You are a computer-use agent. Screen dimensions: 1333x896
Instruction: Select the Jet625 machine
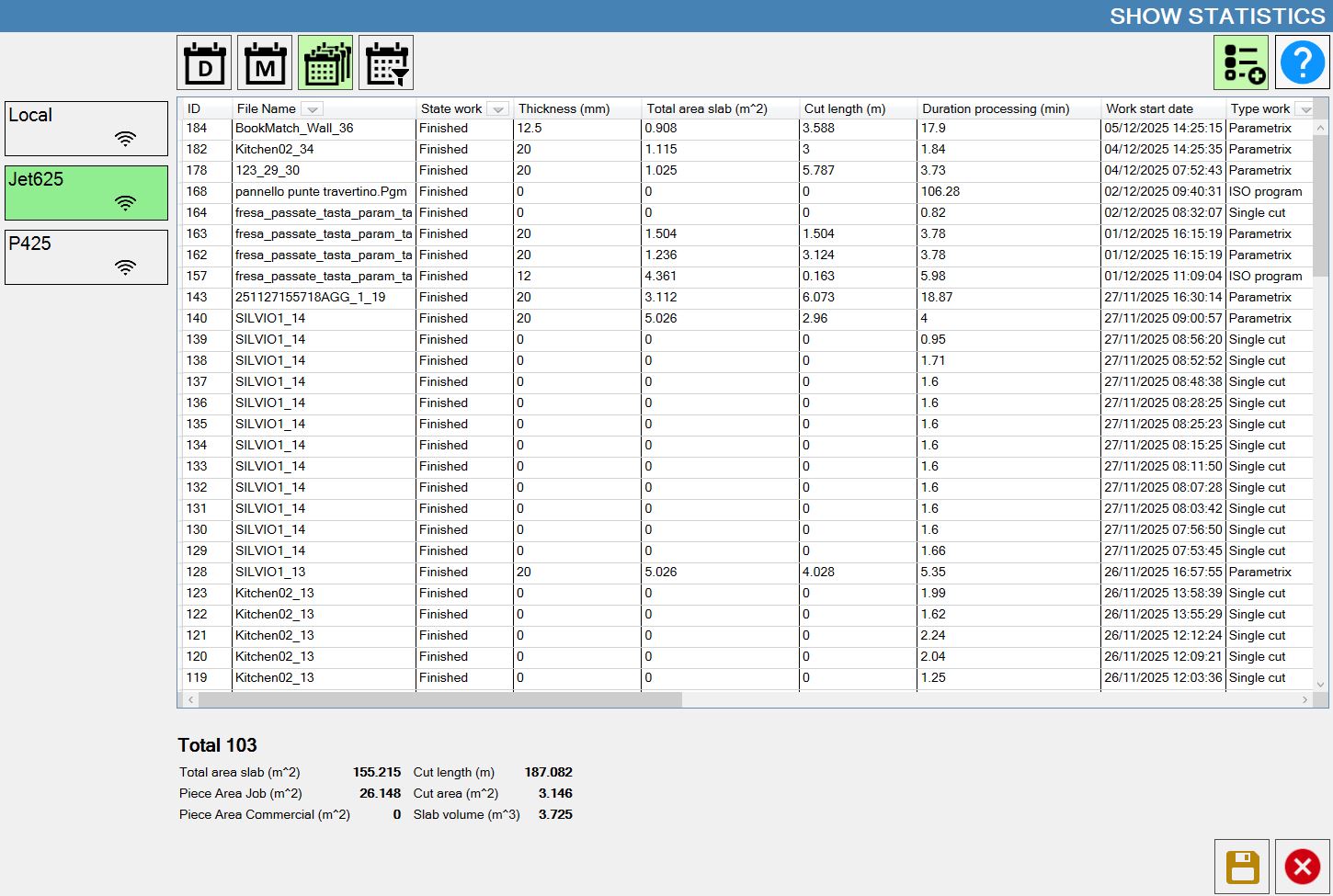click(86, 193)
